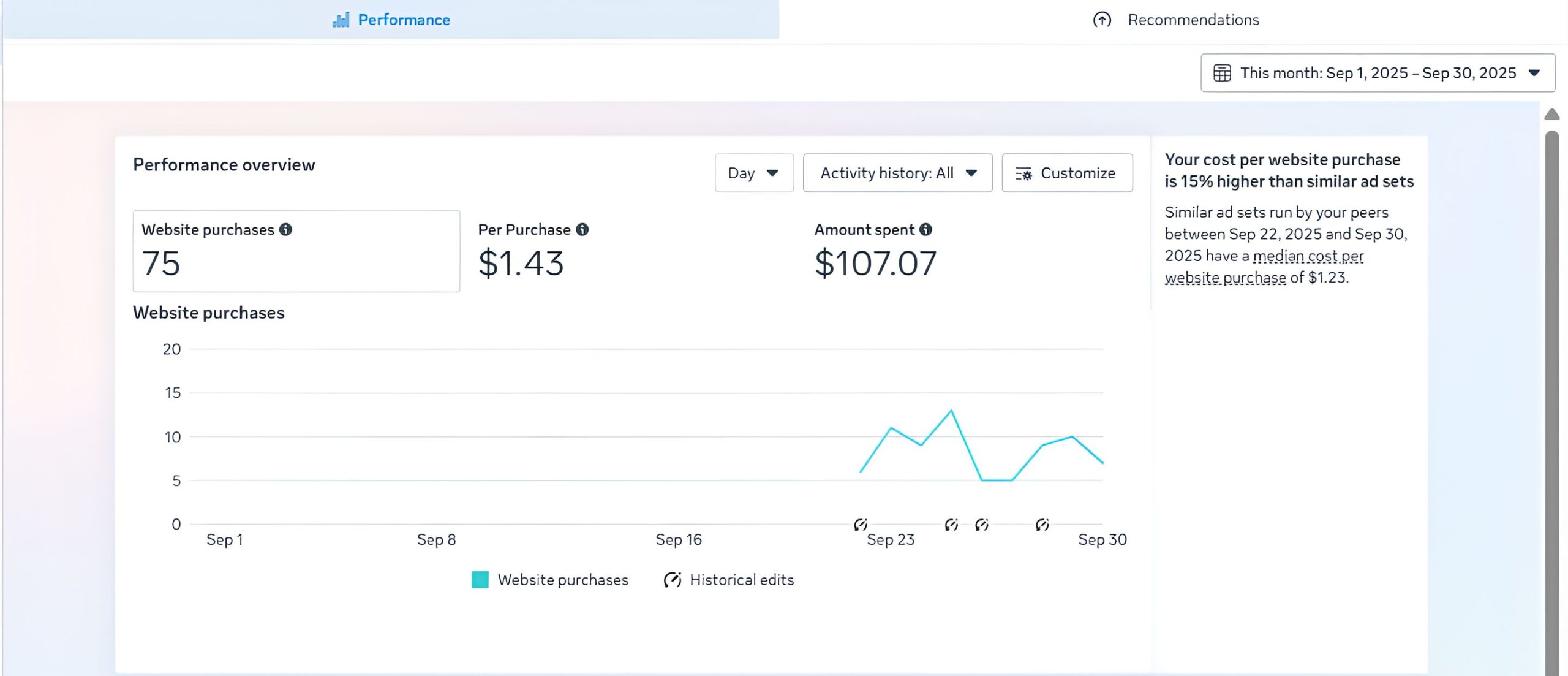Viewport: 1568px width, 676px height.
Task: Switch to the Recommendations tab
Action: point(1193,20)
